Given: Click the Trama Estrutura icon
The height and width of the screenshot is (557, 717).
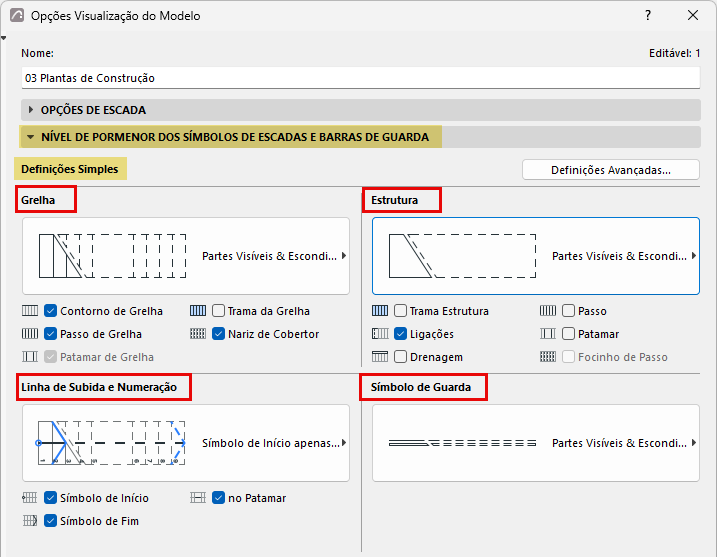Looking at the screenshot, I should [380, 311].
